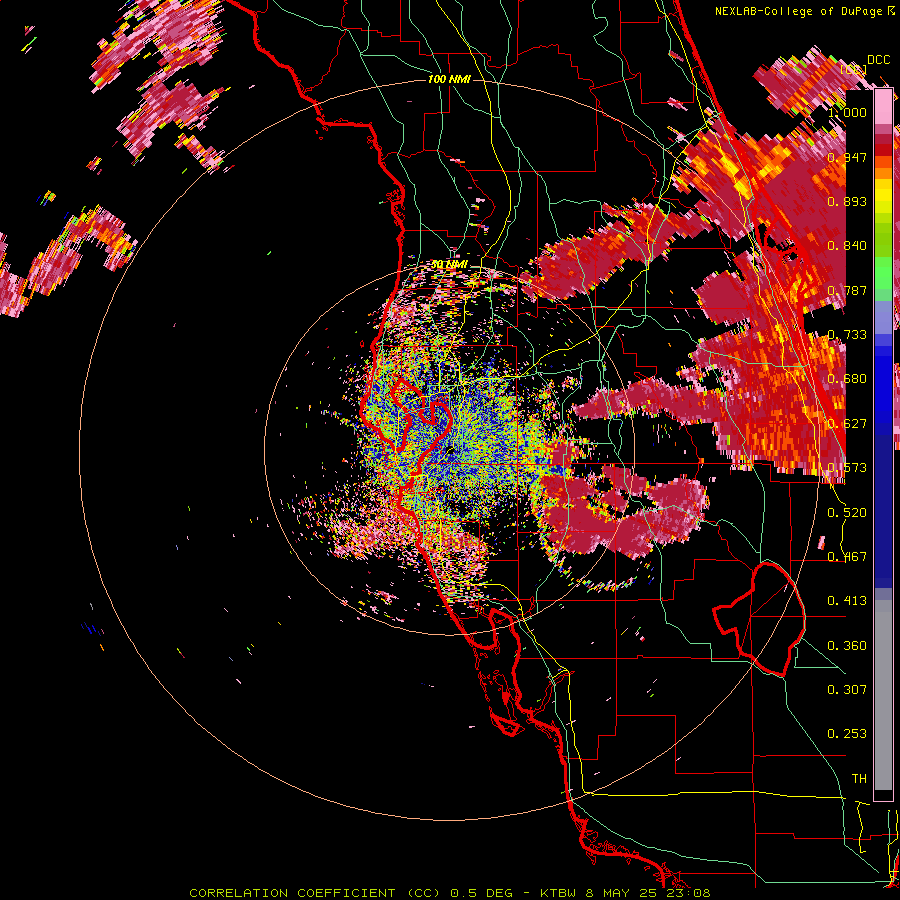Image resolution: width=900 pixels, height=900 pixels.
Task: Select the gray segment of the color bar
Action: [883, 695]
